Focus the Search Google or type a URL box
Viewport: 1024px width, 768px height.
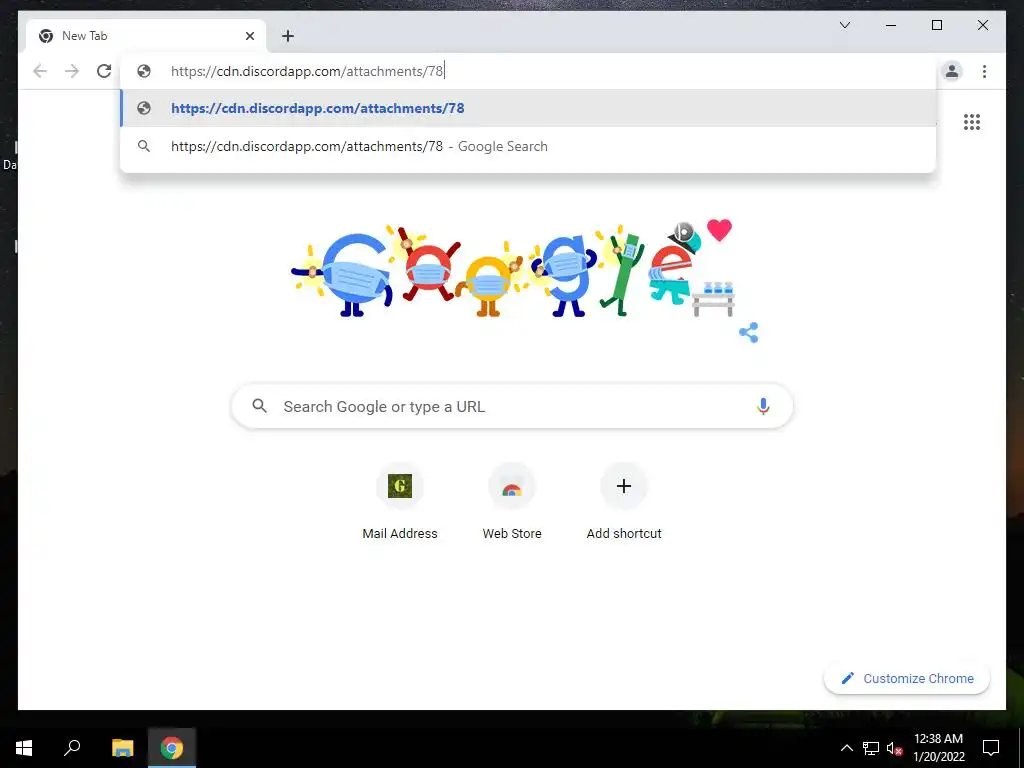tap(512, 406)
